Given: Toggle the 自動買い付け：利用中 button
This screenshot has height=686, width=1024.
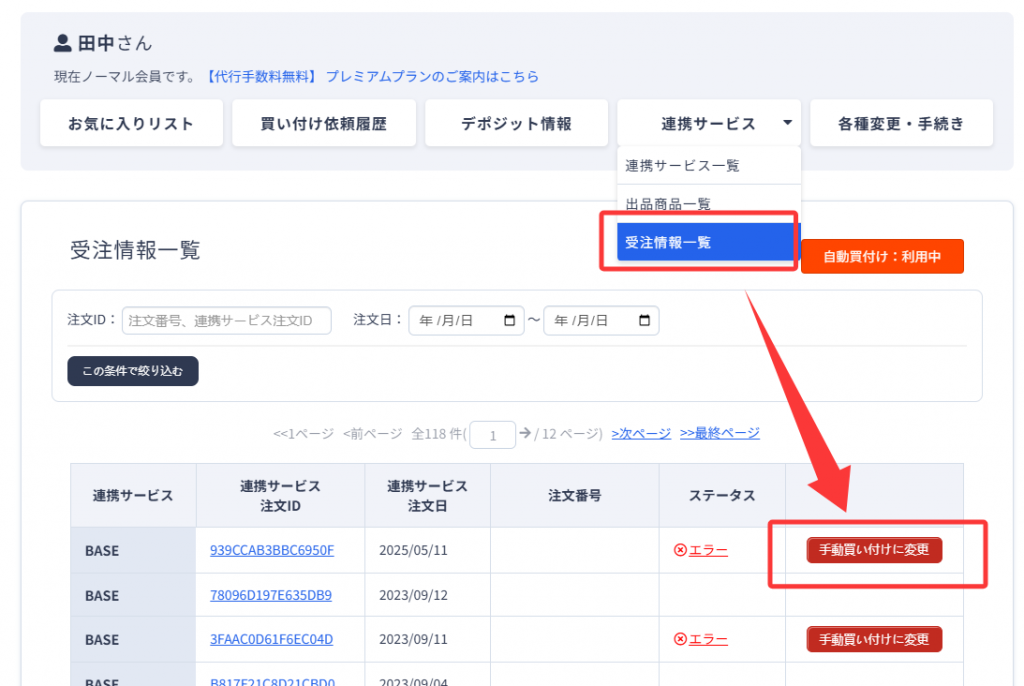Looking at the screenshot, I should coord(882,256).
